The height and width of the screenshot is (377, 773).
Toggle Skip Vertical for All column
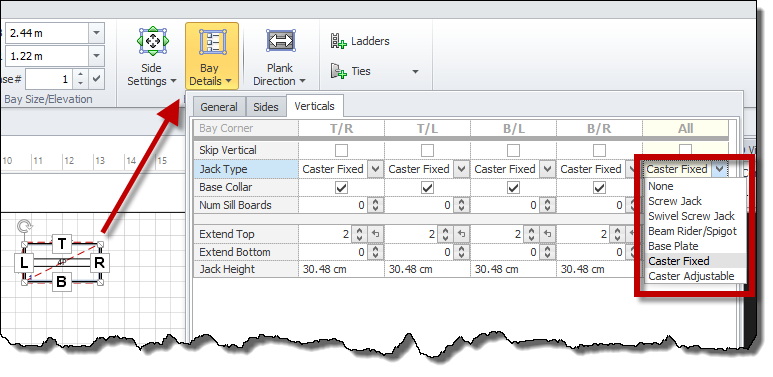[685, 149]
